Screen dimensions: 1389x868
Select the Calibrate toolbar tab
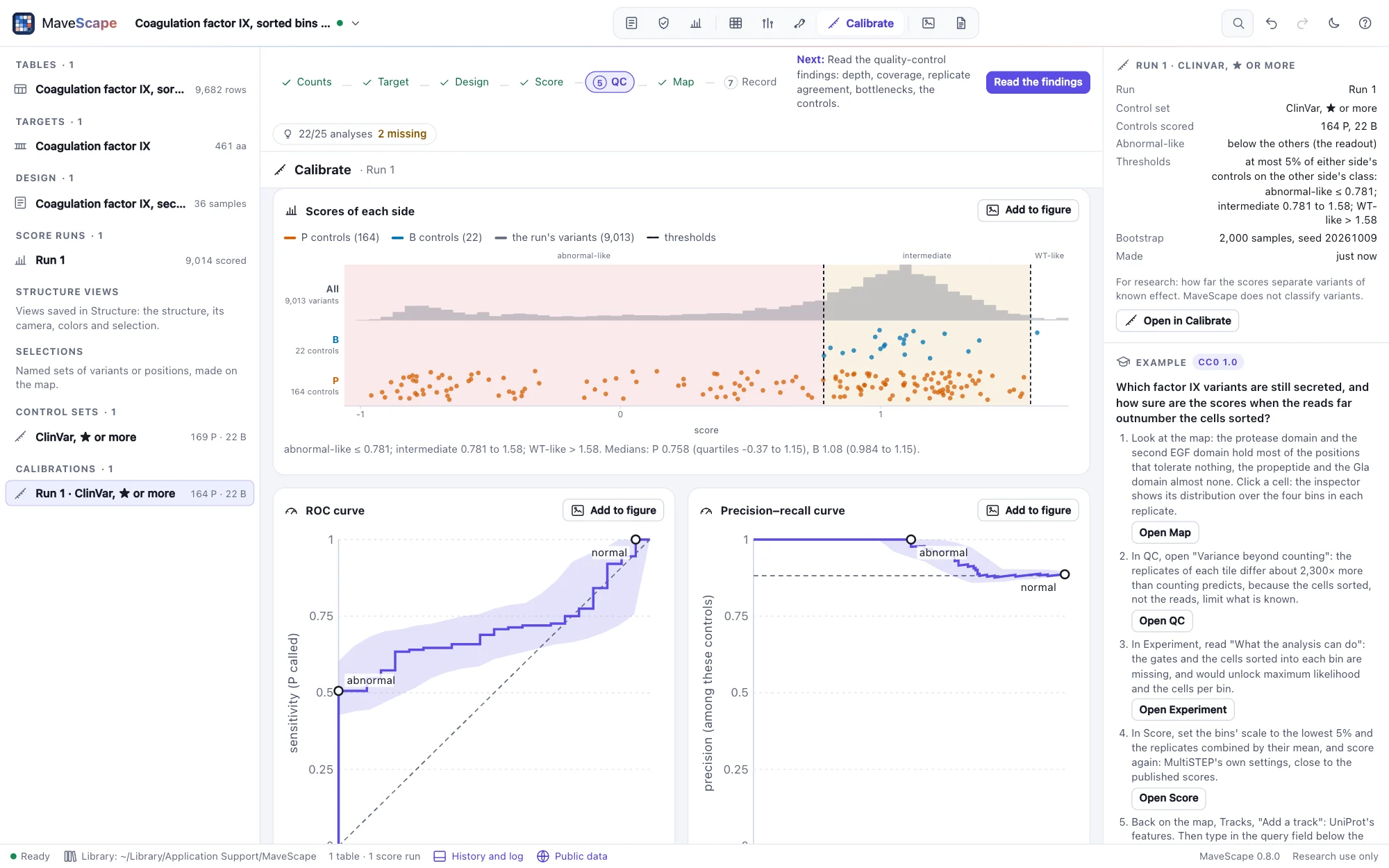tap(860, 23)
